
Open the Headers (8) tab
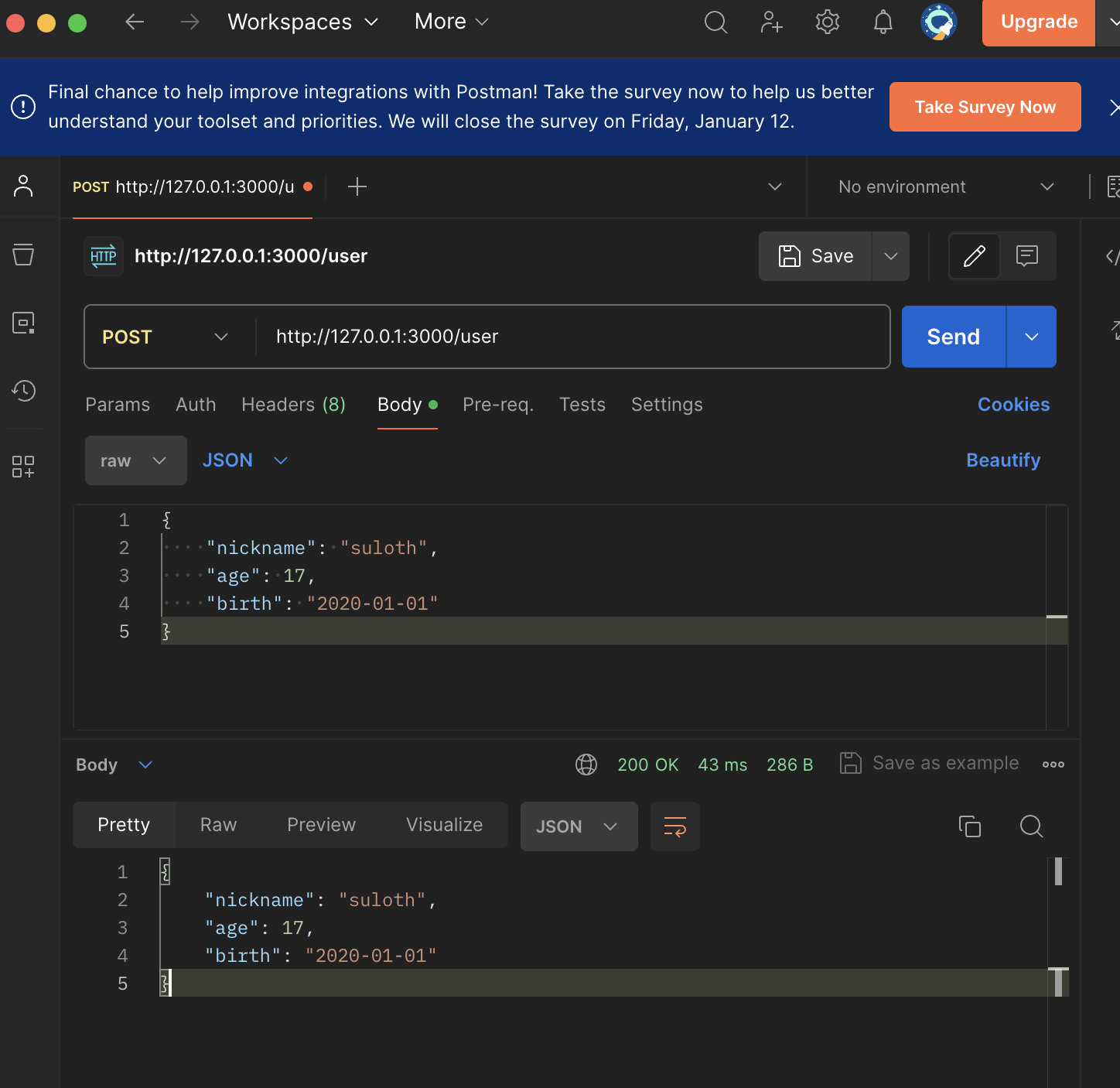click(x=293, y=405)
